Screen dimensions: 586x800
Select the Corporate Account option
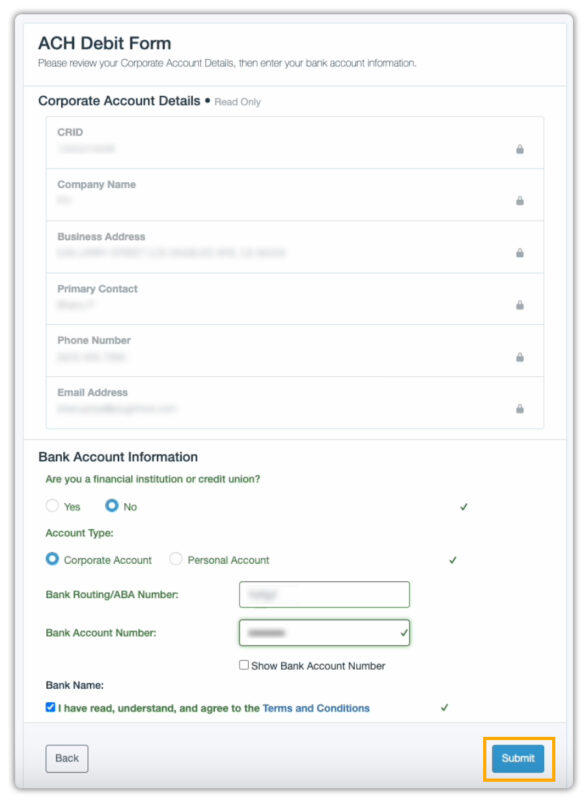tap(55, 560)
